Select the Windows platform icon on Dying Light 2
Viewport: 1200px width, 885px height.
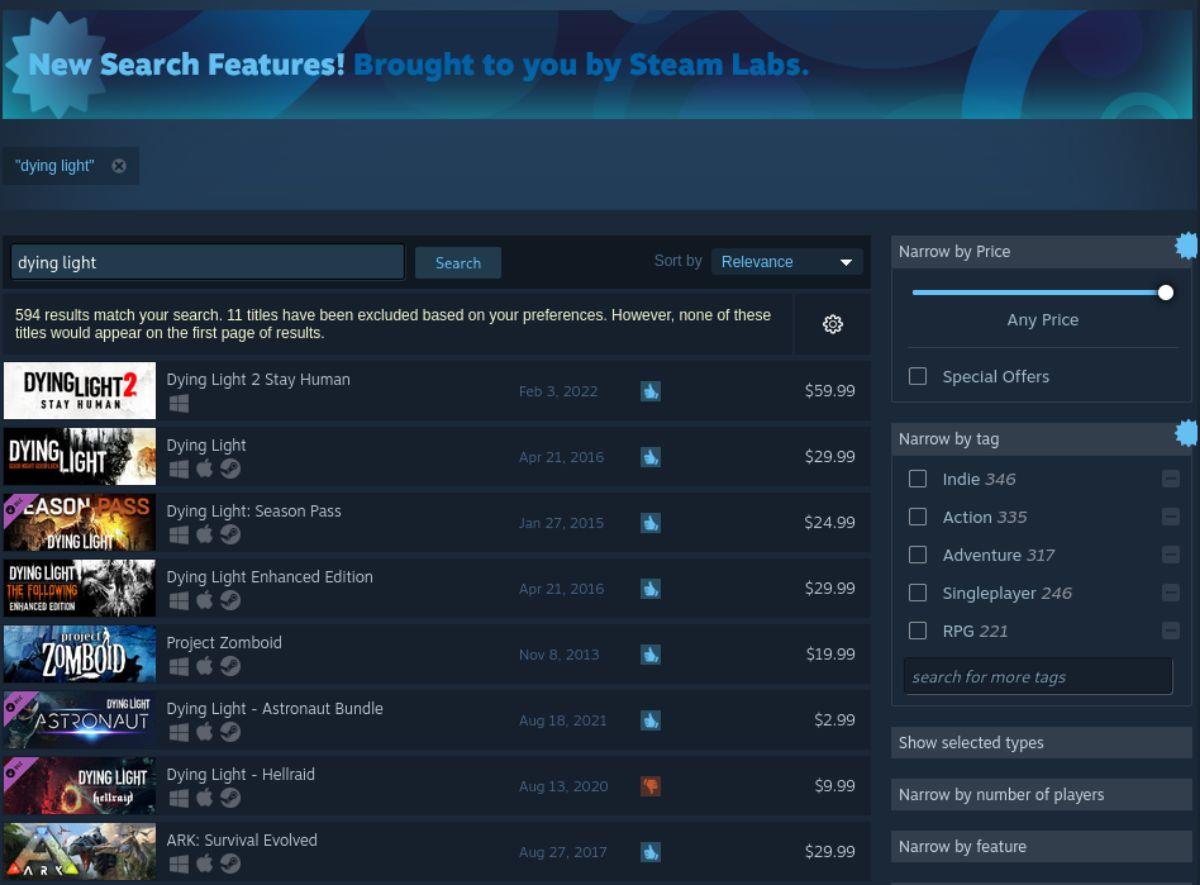[178, 403]
